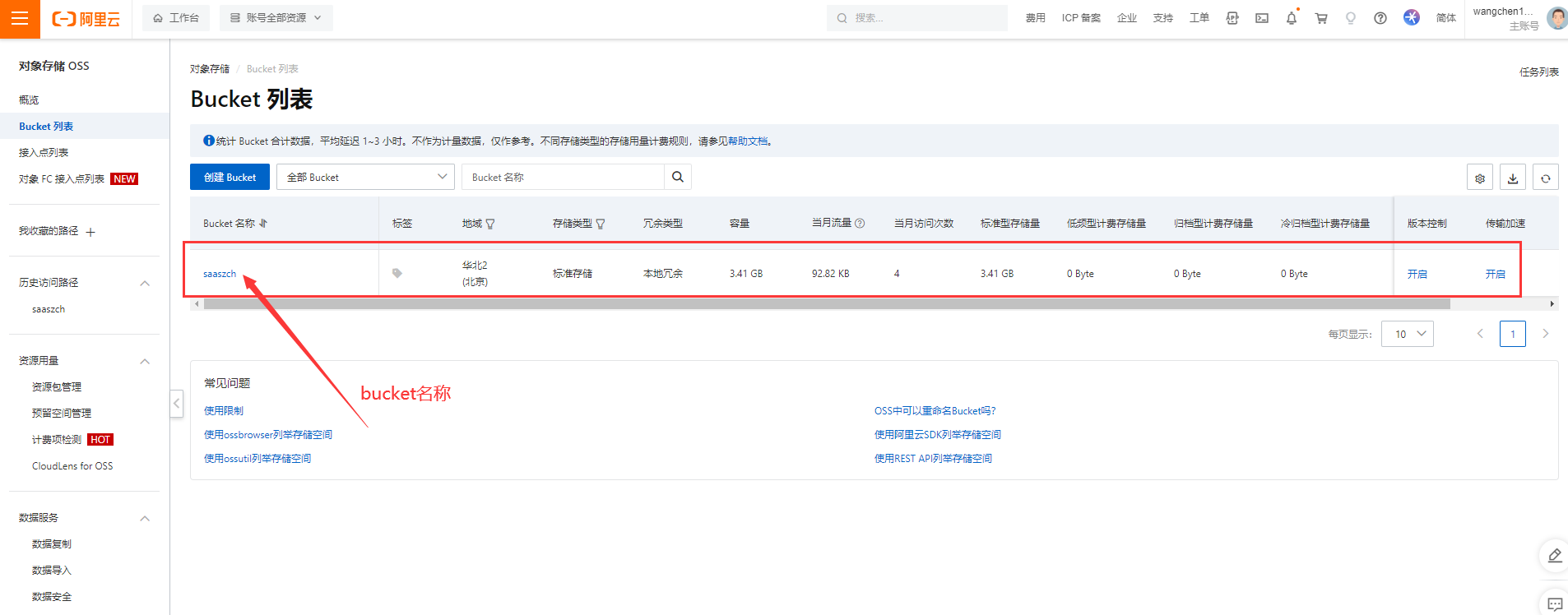Open the page size dropdown showing 10

[1407, 334]
